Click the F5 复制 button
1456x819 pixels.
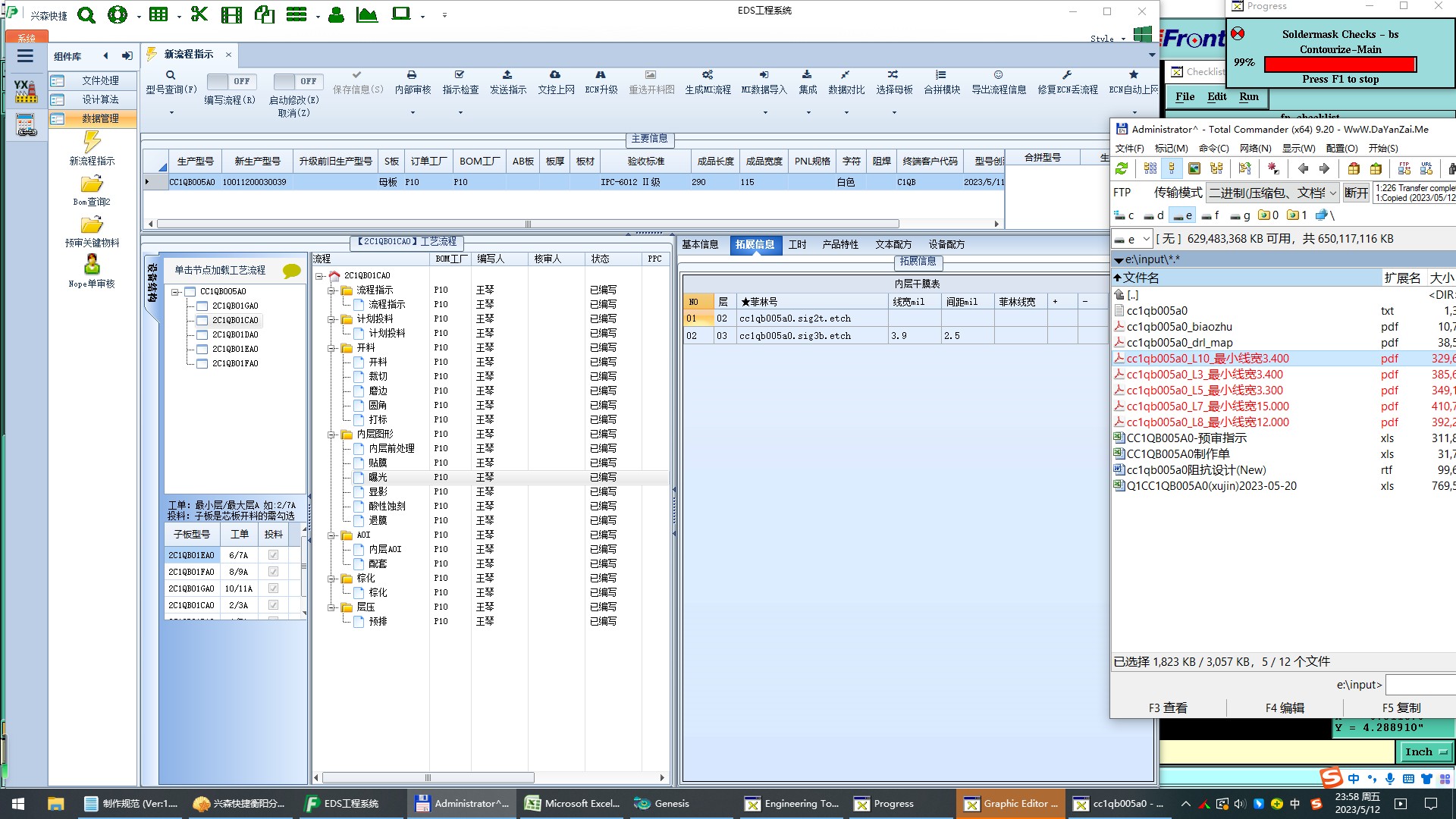point(1401,708)
